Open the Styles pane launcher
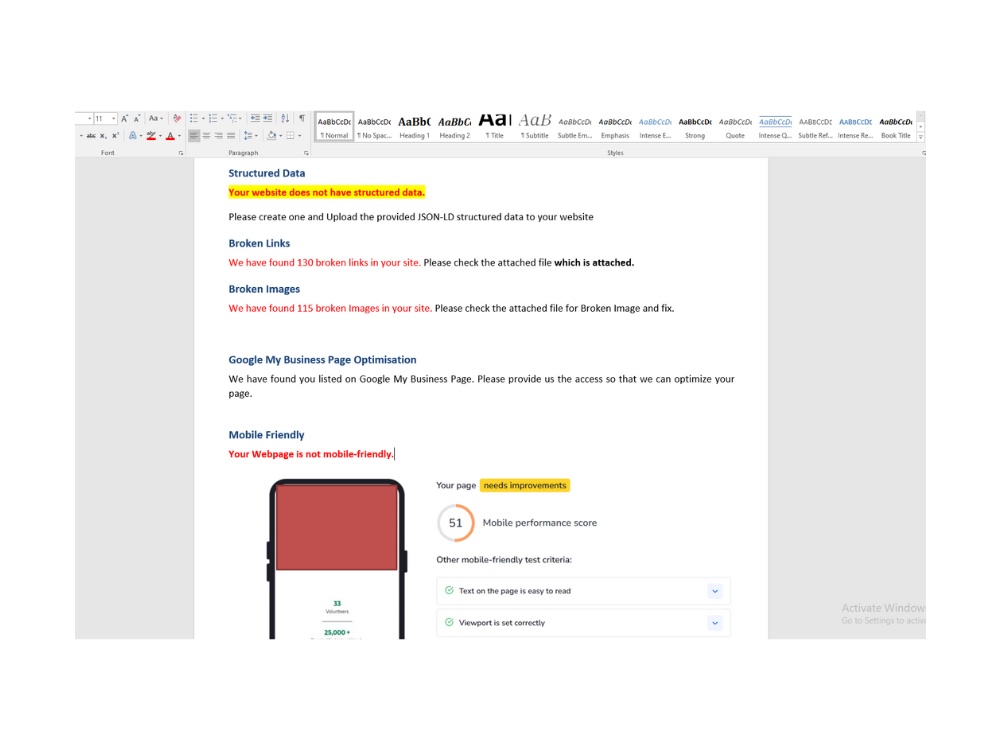The height and width of the screenshot is (750, 1000). point(923,153)
